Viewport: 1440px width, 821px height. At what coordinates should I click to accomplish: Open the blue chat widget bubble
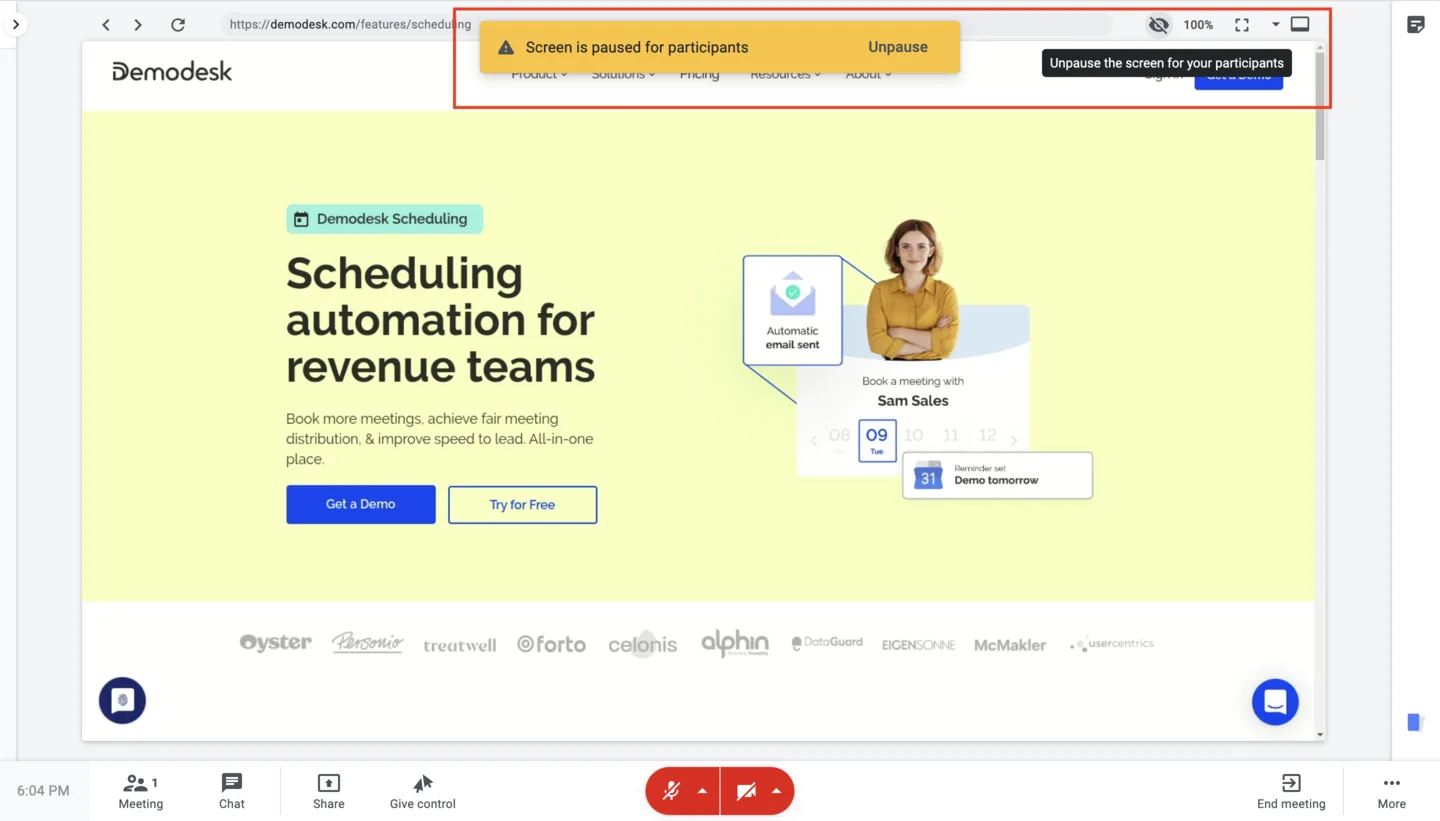click(1275, 702)
